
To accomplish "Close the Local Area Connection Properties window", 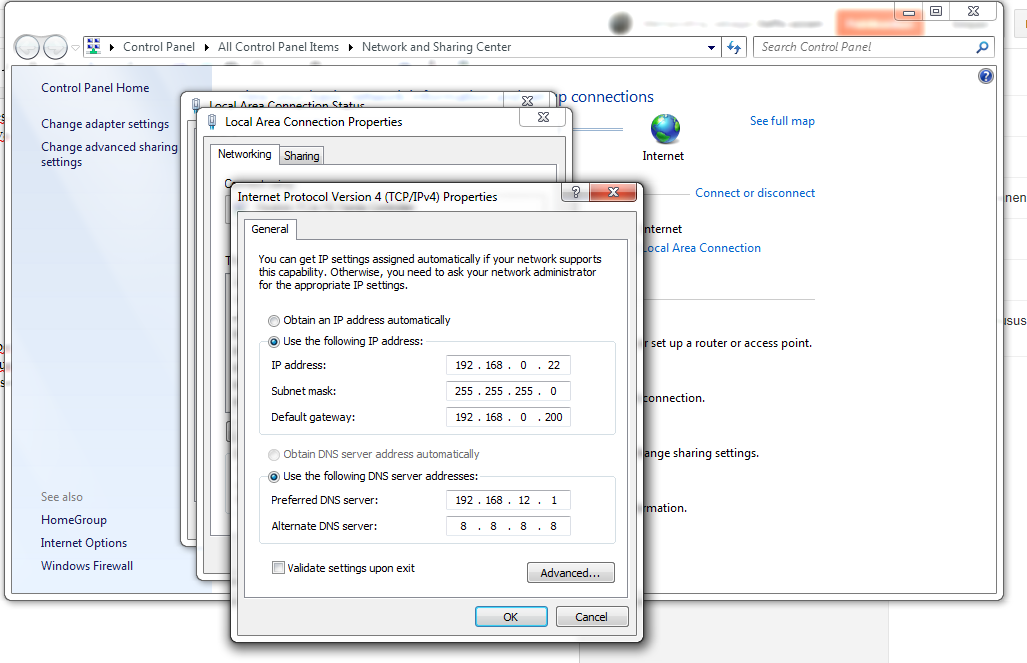I will coord(543,117).
